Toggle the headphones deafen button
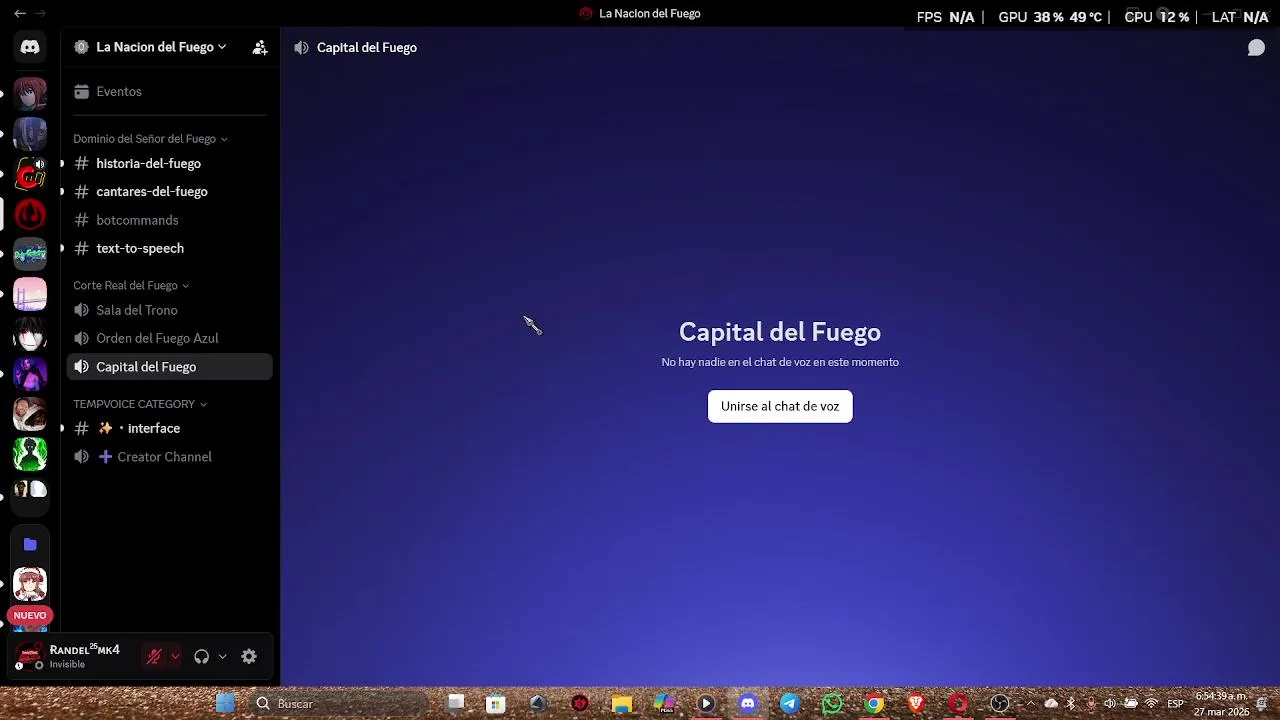Image resolution: width=1280 pixels, height=720 pixels. [x=202, y=656]
